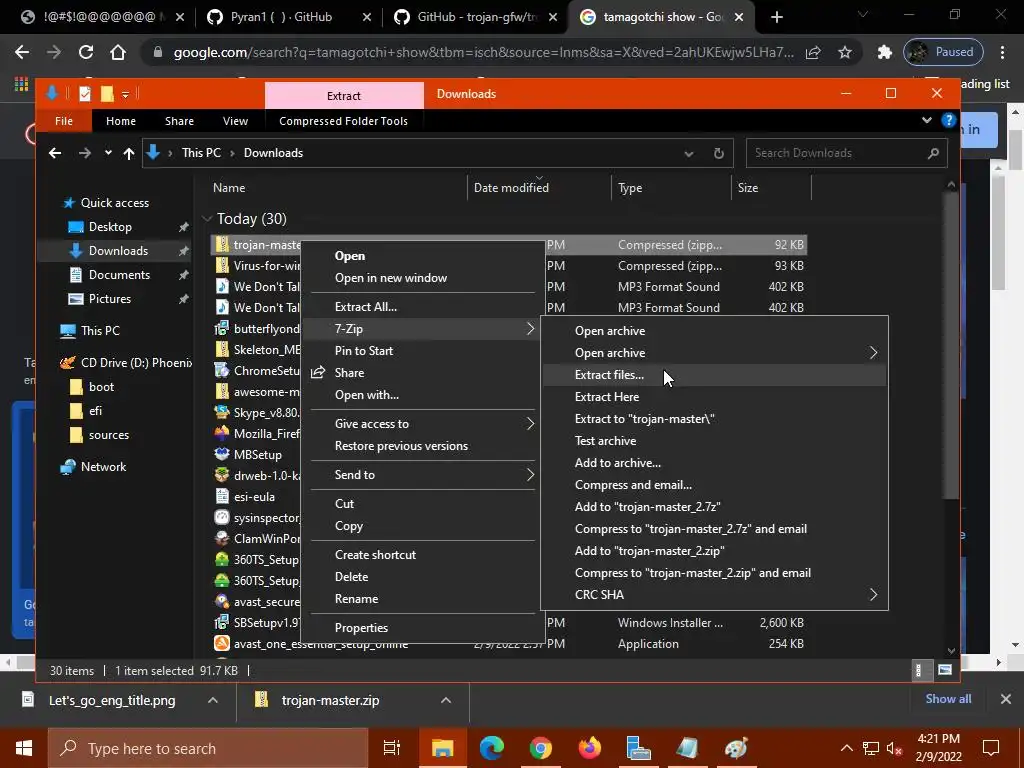Bookmark this page star icon

click(845, 52)
